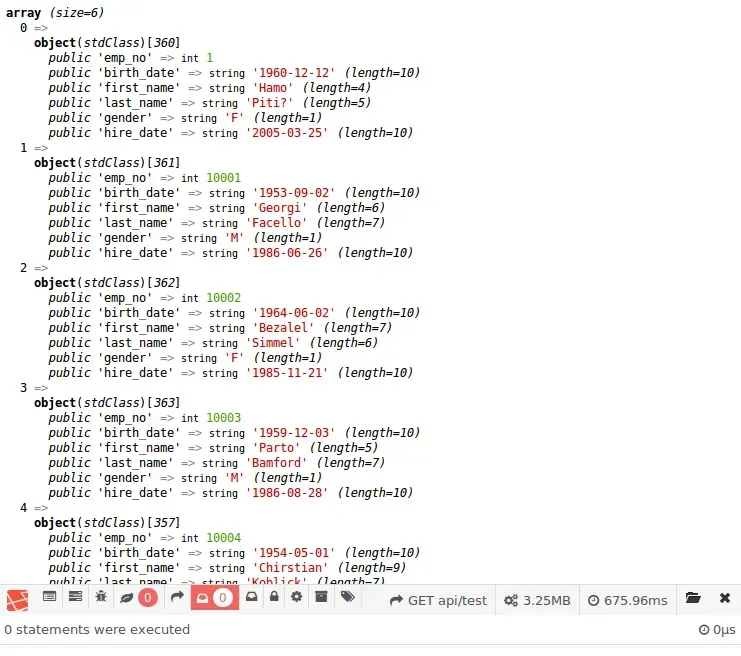Click the 'array (size=6)' header
Screen dimensions: 741x656
55,13
